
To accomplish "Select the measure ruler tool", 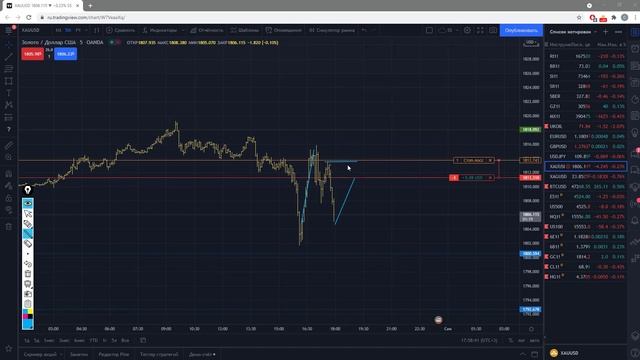I will (x=9, y=145).
